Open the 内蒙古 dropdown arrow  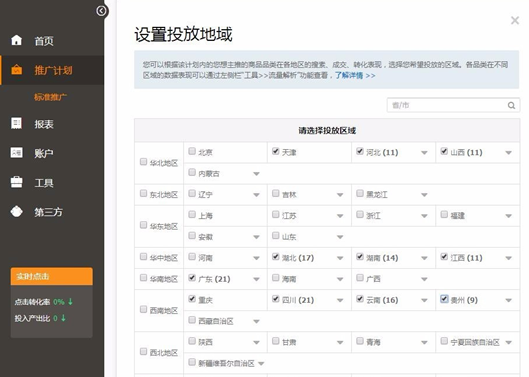point(256,174)
